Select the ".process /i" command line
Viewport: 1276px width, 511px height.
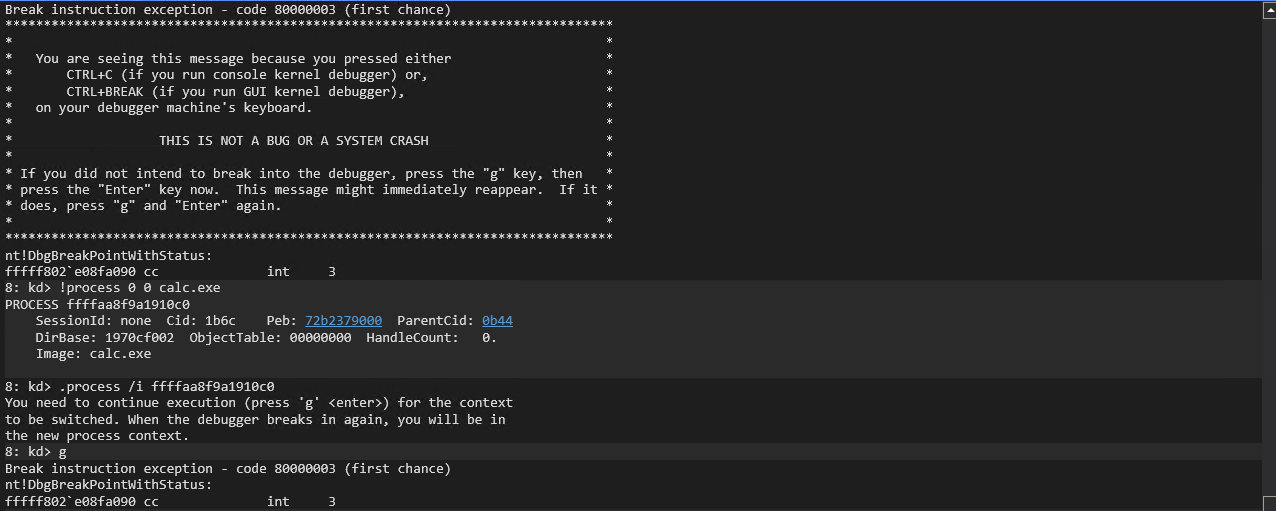point(140,386)
